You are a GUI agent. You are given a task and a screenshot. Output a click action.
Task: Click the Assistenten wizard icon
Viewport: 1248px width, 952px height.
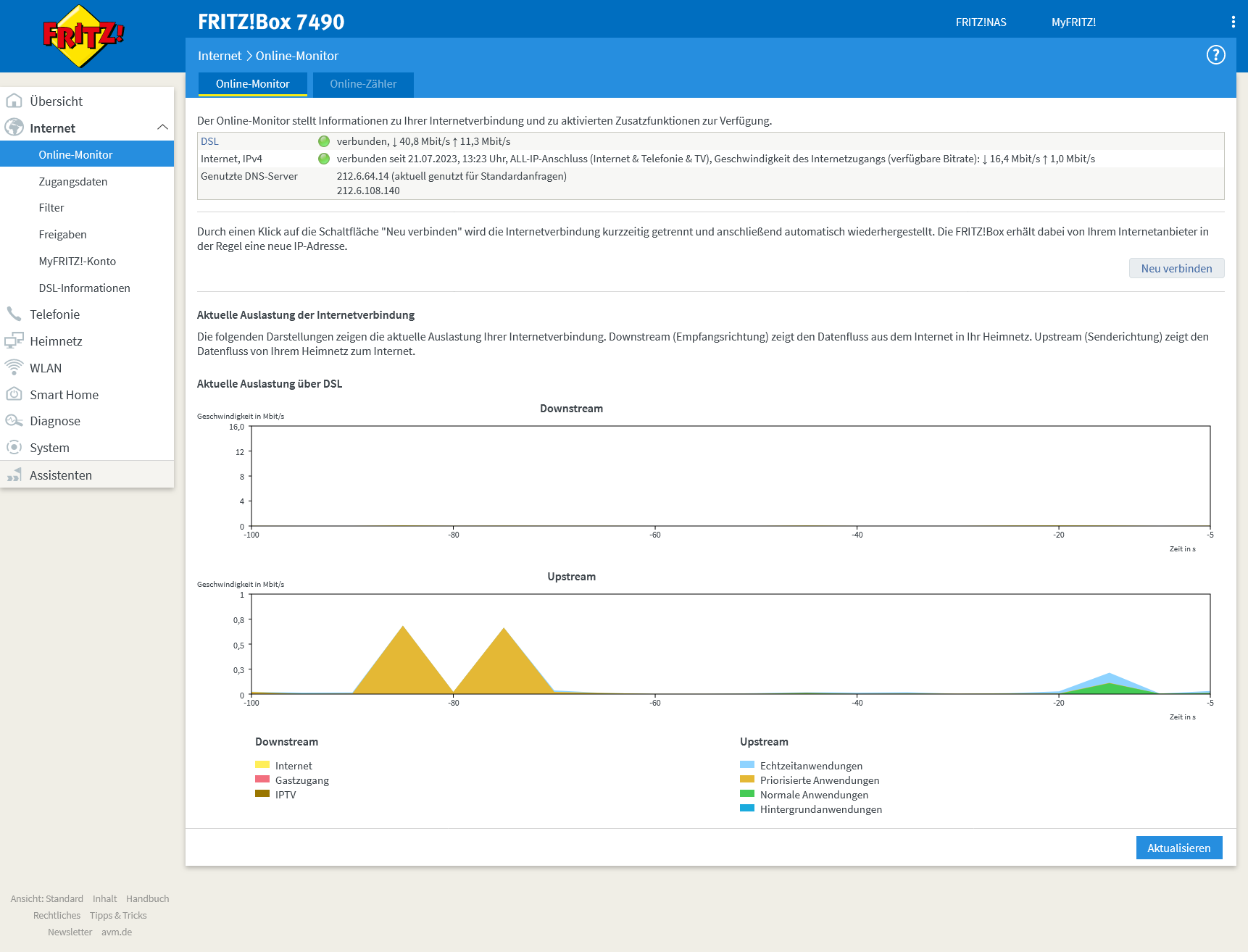click(x=14, y=475)
